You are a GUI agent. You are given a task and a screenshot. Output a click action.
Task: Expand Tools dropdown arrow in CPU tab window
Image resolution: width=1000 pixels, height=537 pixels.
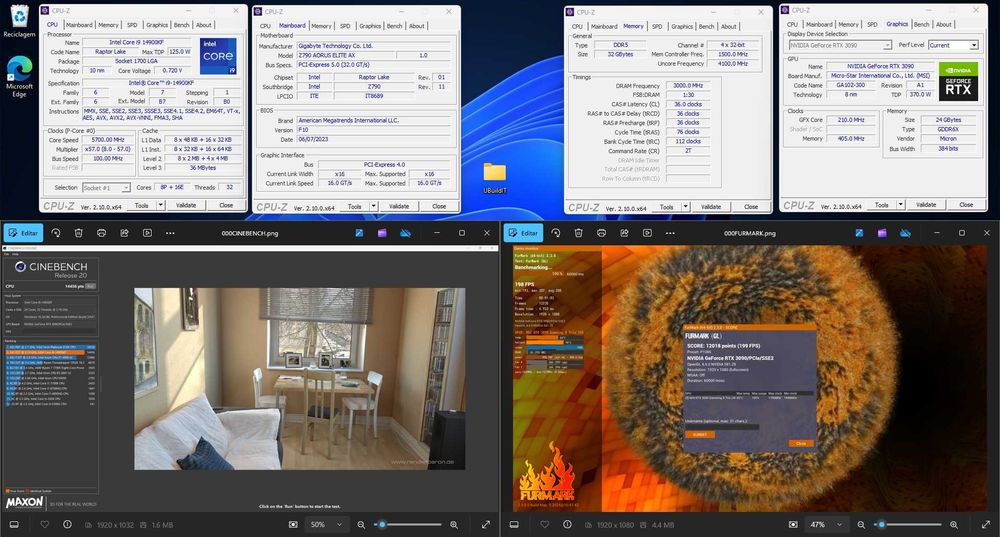pos(161,205)
